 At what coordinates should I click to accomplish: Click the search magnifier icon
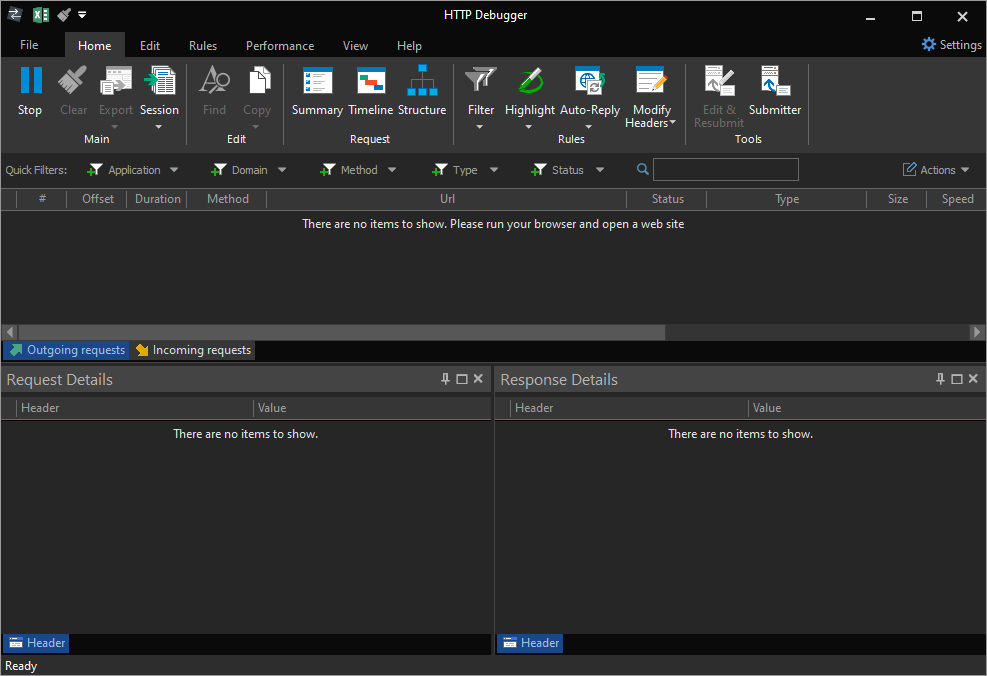tap(643, 169)
